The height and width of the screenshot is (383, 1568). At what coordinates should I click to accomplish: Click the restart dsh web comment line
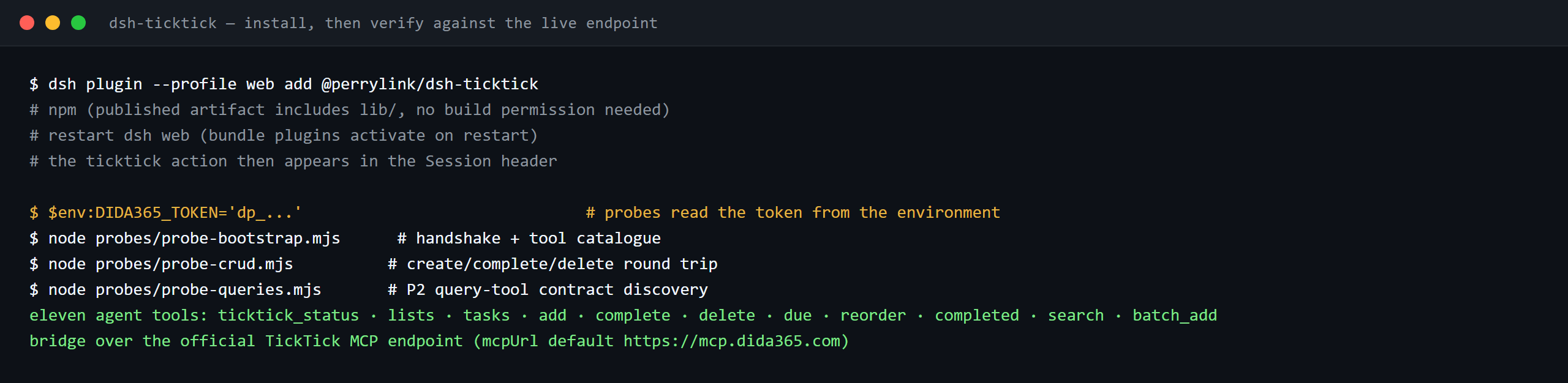click(x=284, y=135)
